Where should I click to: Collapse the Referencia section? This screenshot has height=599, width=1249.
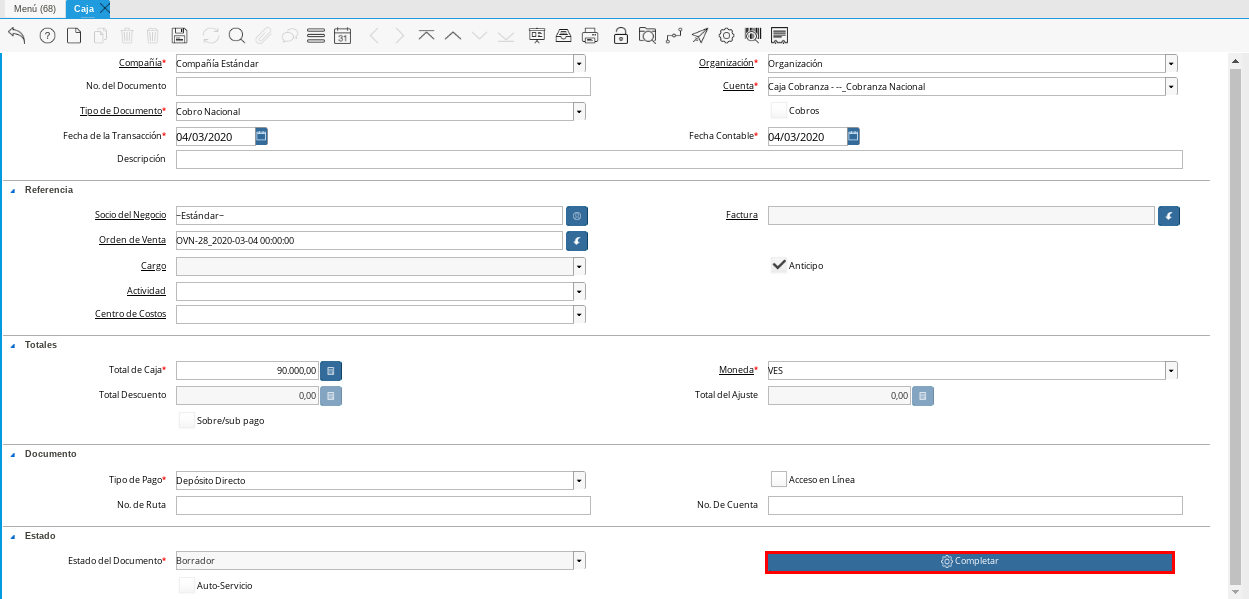tap(14, 190)
